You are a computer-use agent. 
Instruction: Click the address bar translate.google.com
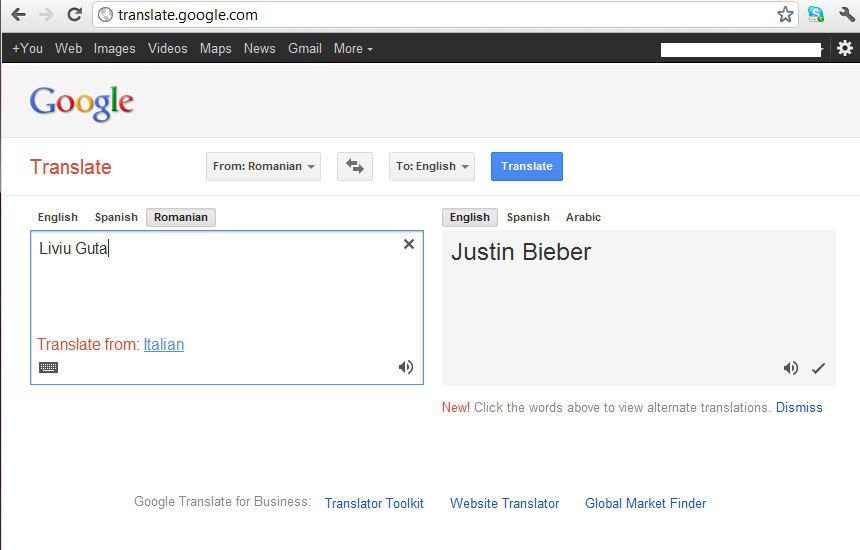[x=188, y=15]
